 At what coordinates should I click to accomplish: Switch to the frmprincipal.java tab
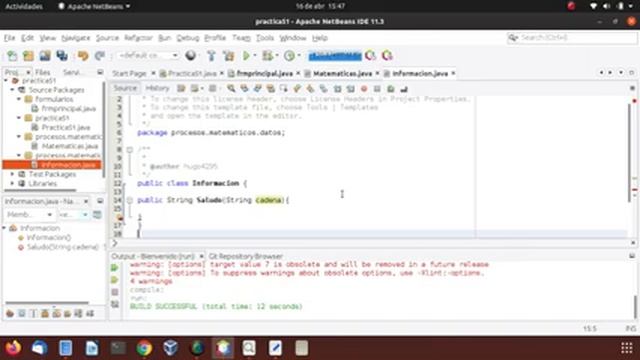[x=264, y=73]
